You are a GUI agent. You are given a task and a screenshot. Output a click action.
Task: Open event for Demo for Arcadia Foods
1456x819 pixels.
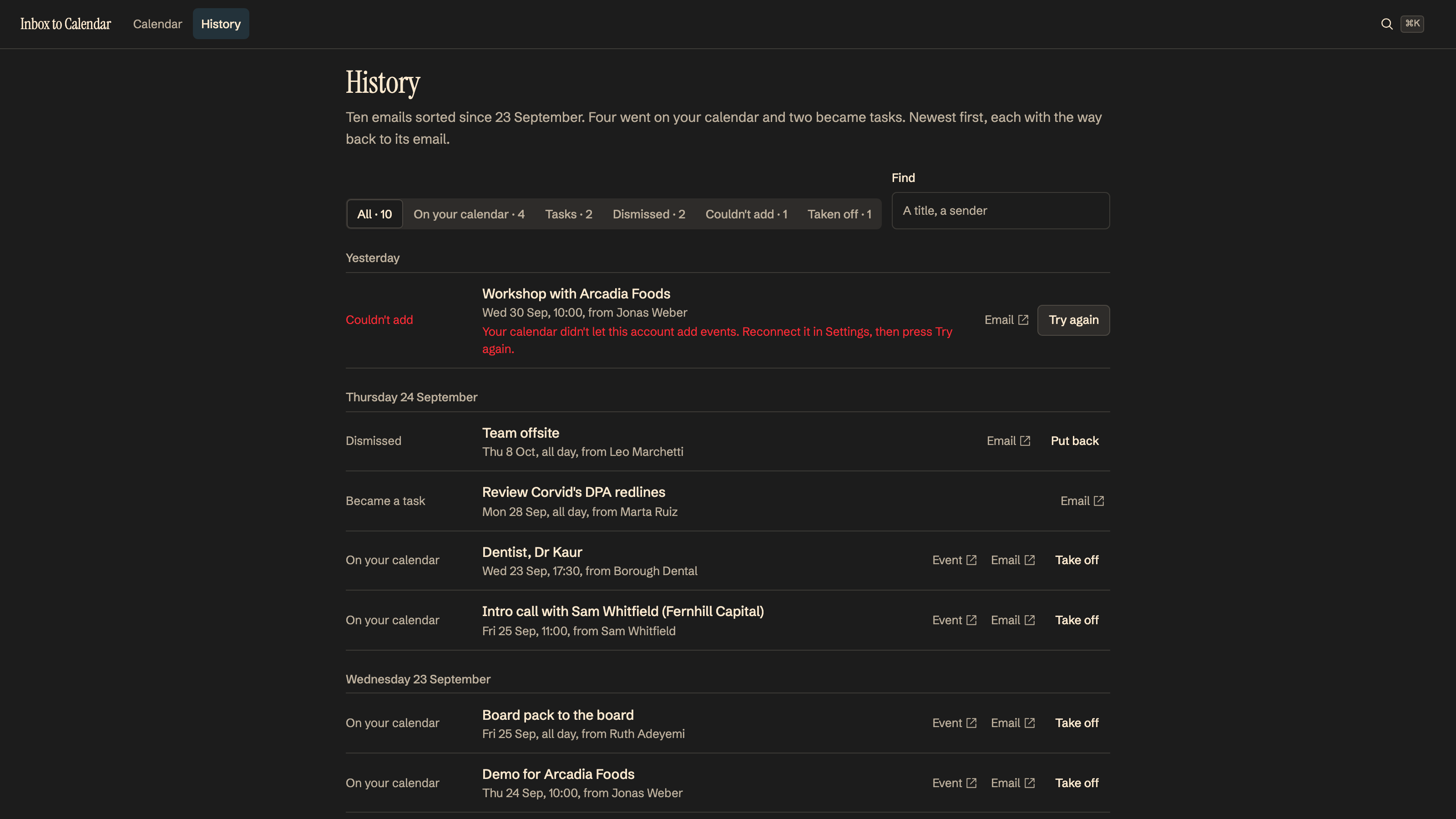click(954, 783)
